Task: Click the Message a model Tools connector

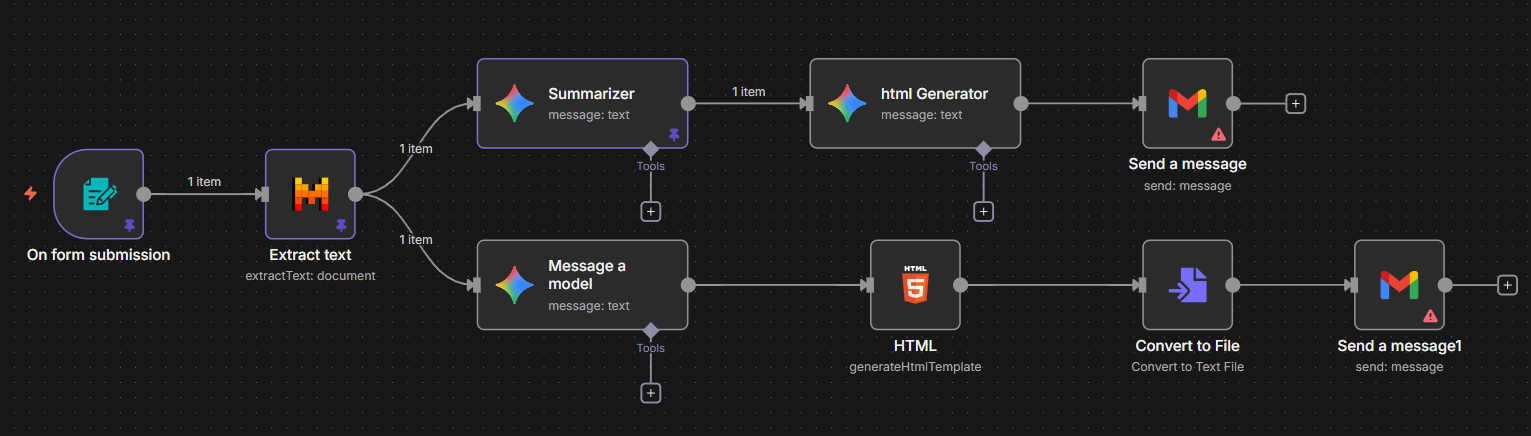Action: click(650, 330)
